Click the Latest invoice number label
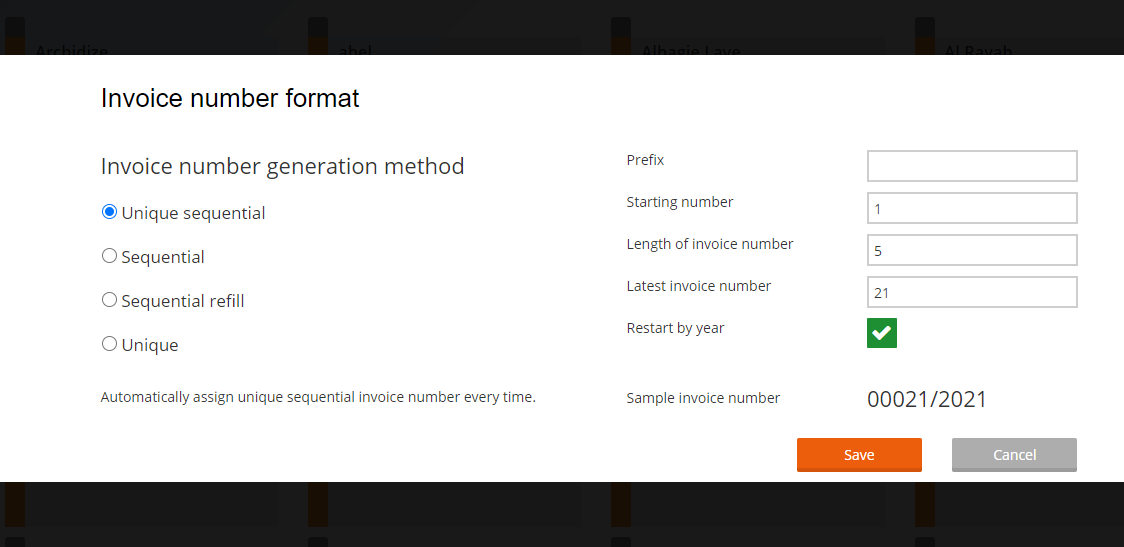 [699, 286]
